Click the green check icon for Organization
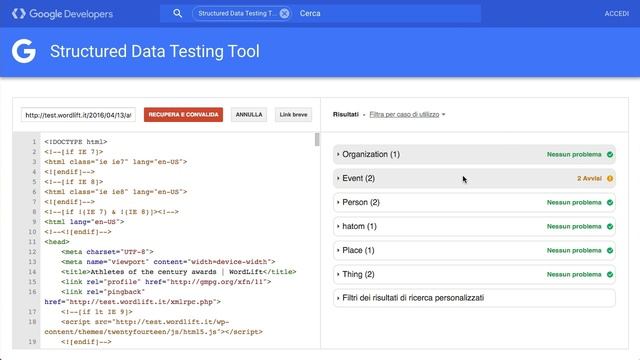Screen dimensions: 640x360 (x=610, y=154)
